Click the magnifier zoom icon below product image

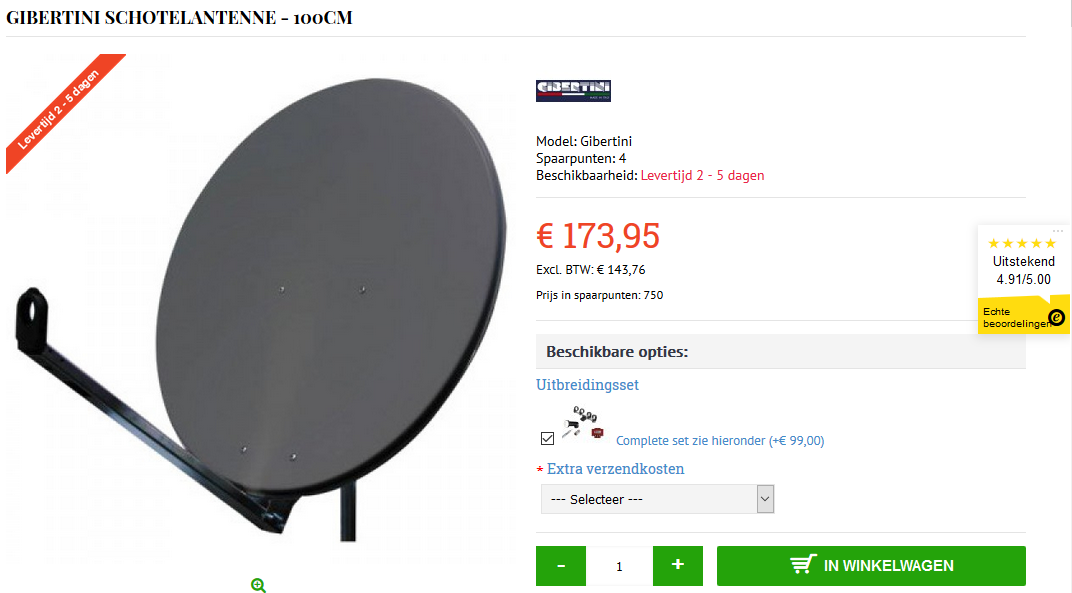tap(258, 585)
